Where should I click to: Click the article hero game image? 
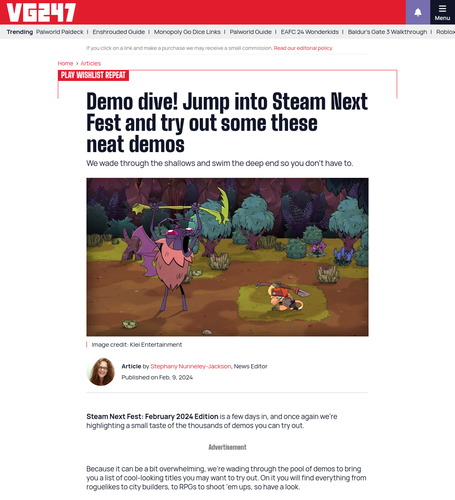[227, 257]
